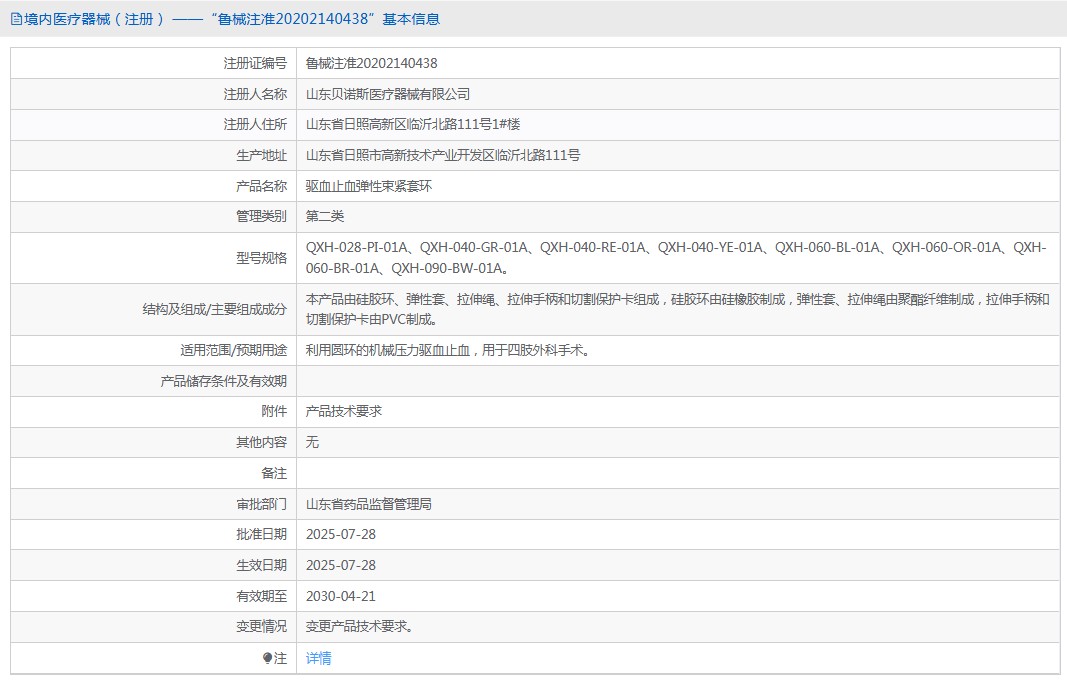Select product name 驱血止血弹性束紧套环

coord(368,186)
